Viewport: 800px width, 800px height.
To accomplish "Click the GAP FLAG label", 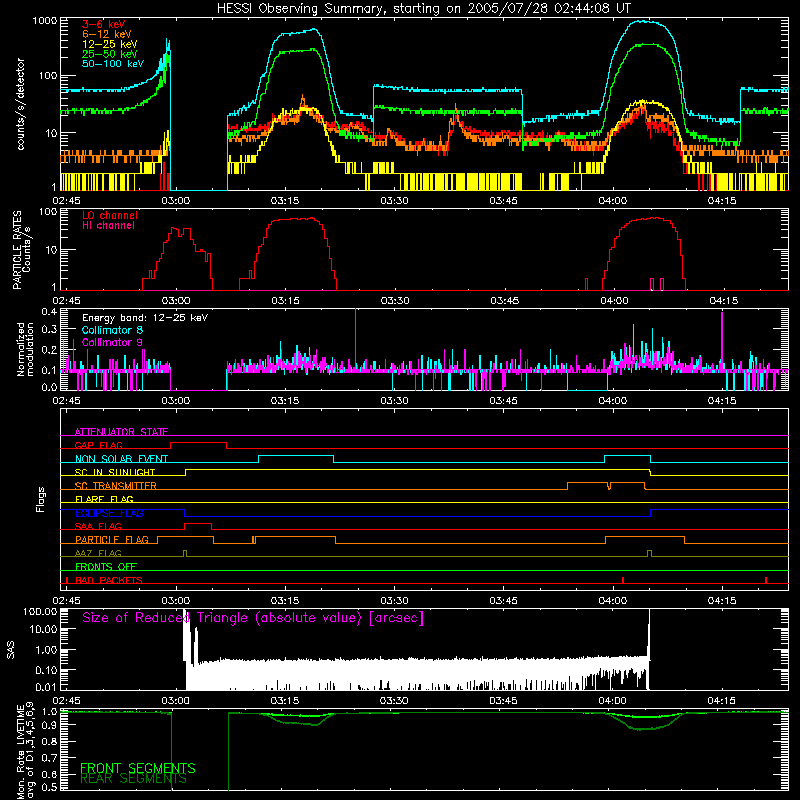I will [x=98, y=445].
